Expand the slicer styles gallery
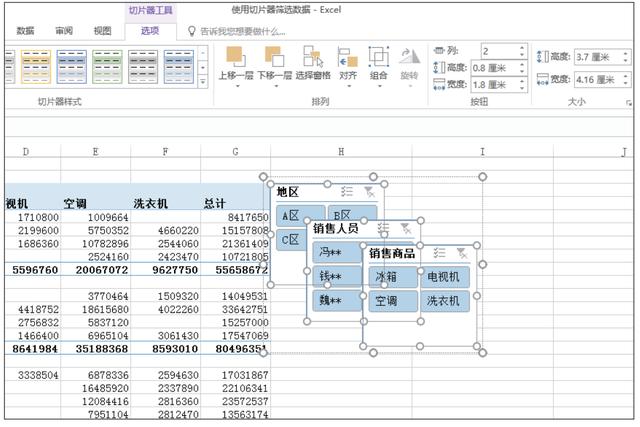This screenshot has width=640, height=427. point(203,82)
